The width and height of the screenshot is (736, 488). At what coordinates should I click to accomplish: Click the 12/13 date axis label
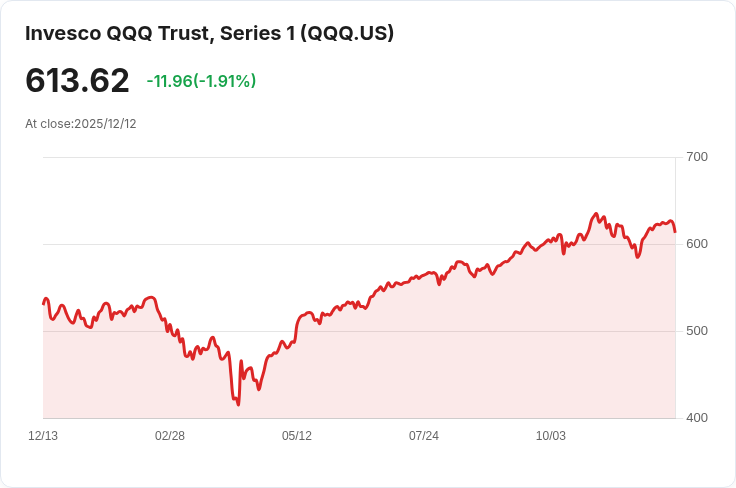pyautogui.click(x=43, y=436)
